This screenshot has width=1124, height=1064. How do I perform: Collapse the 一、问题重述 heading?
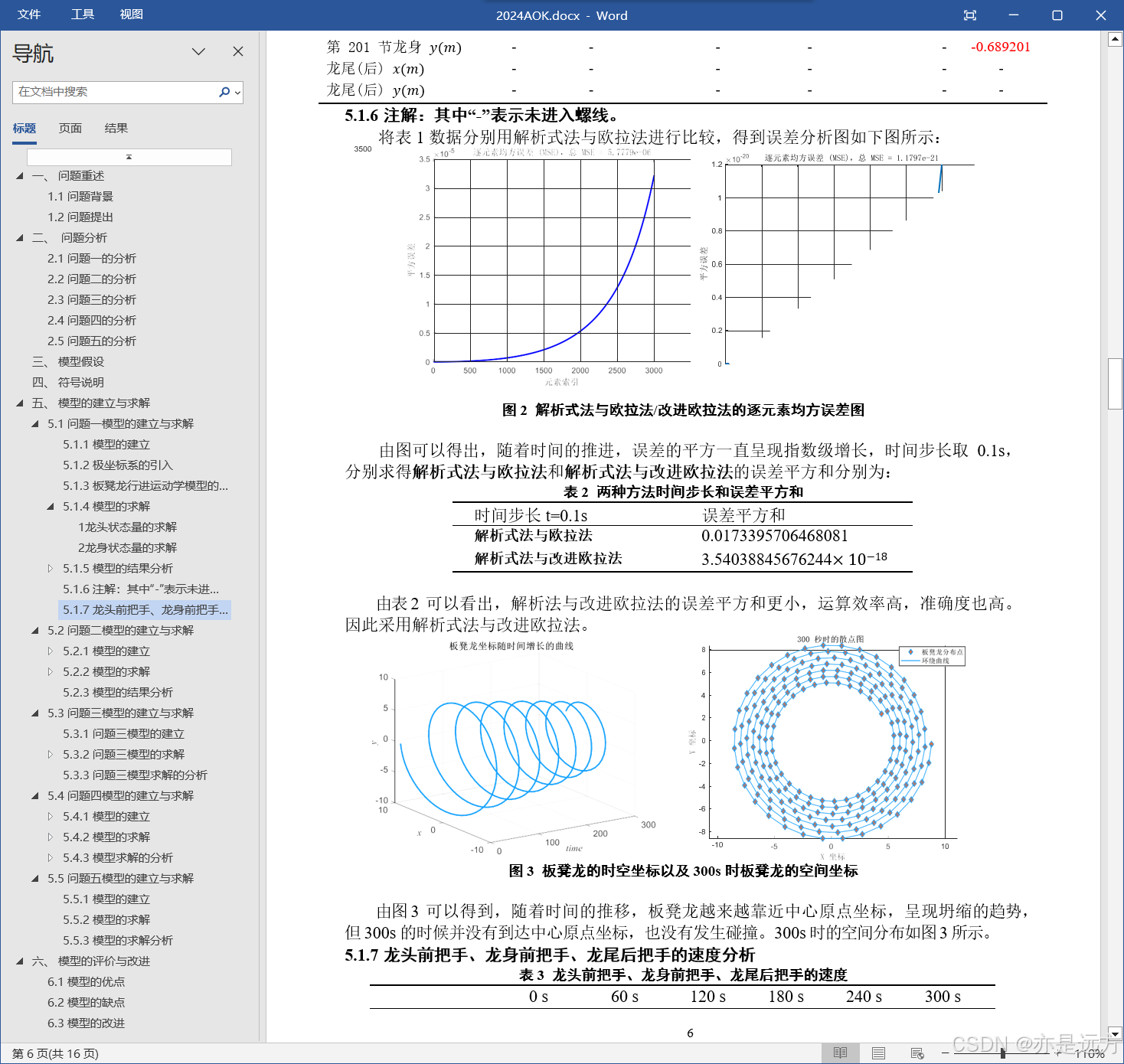pyautogui.click(x=20, y=176)
